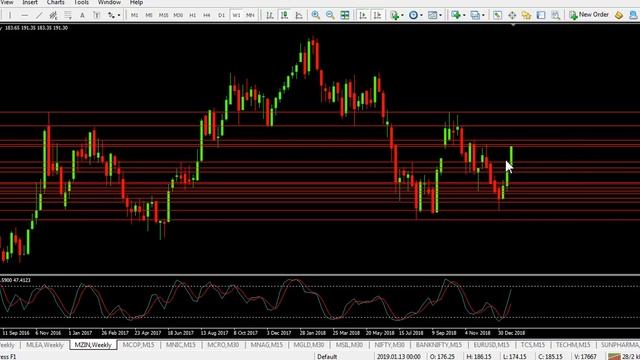Viewport: 640px width, 360px height.
Task: Switch to D1 timeframe
Action: coord(221,15)
